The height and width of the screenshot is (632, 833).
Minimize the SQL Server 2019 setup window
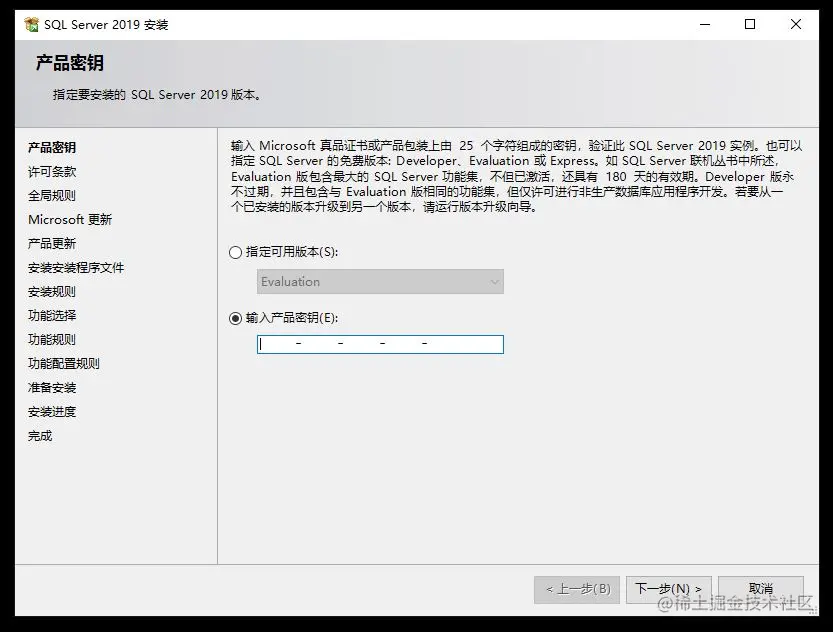click(x=705, y=24)
